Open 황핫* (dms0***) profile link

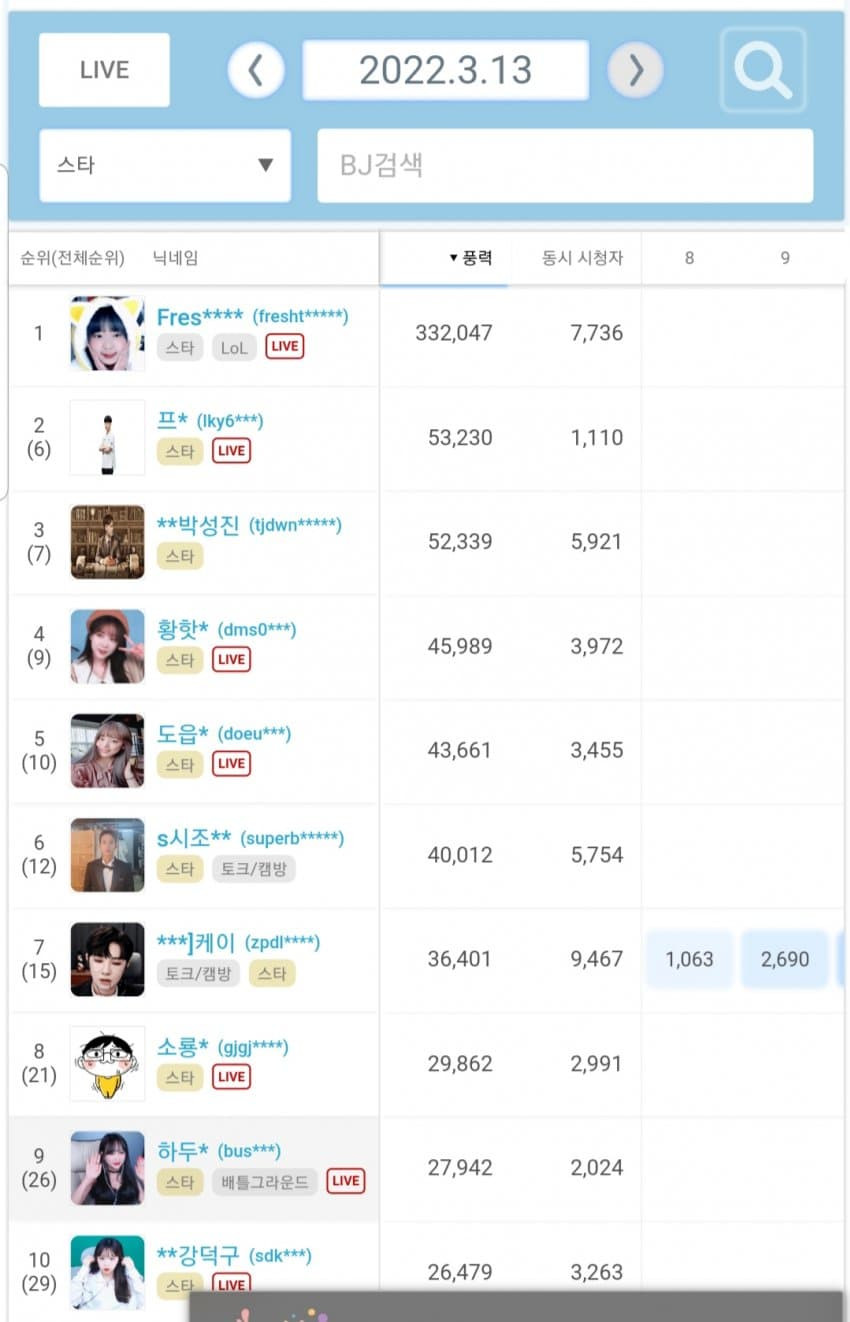click(227, 630)
